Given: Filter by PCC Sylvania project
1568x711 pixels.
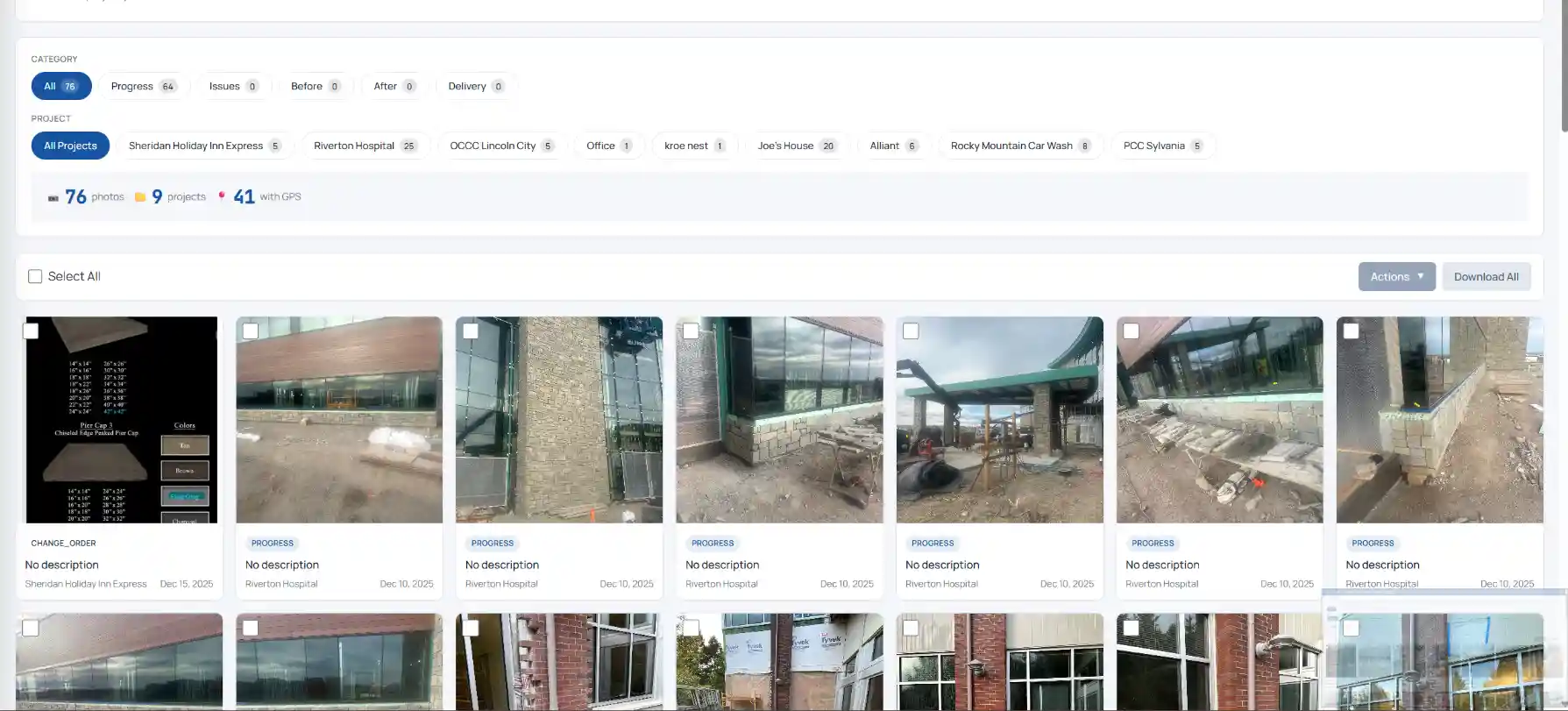Looking at the screenshot, I should (1163, 146).
